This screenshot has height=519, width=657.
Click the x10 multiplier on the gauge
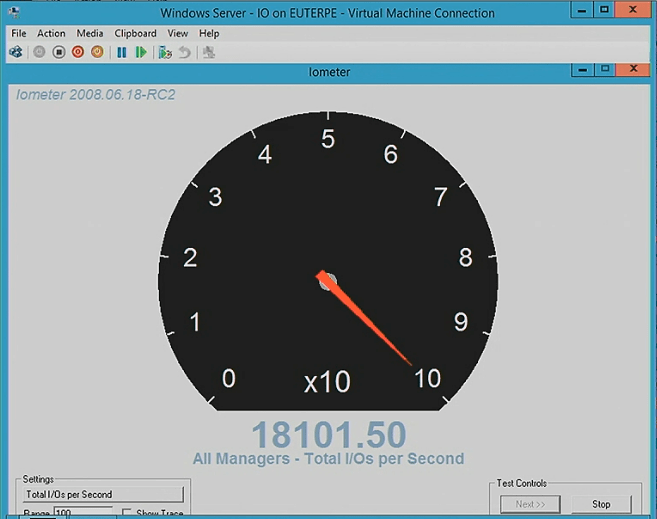click(x=327, y=382)
